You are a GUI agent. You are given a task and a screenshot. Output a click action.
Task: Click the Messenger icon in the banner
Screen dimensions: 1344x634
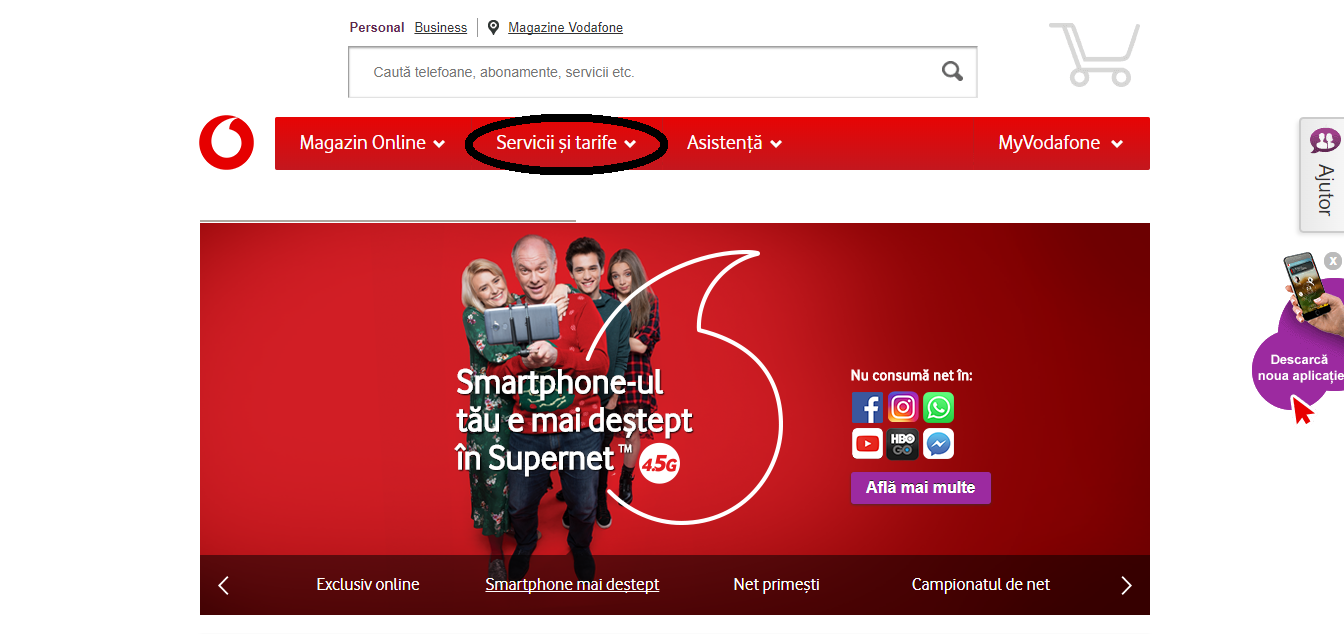pos(938,443)
